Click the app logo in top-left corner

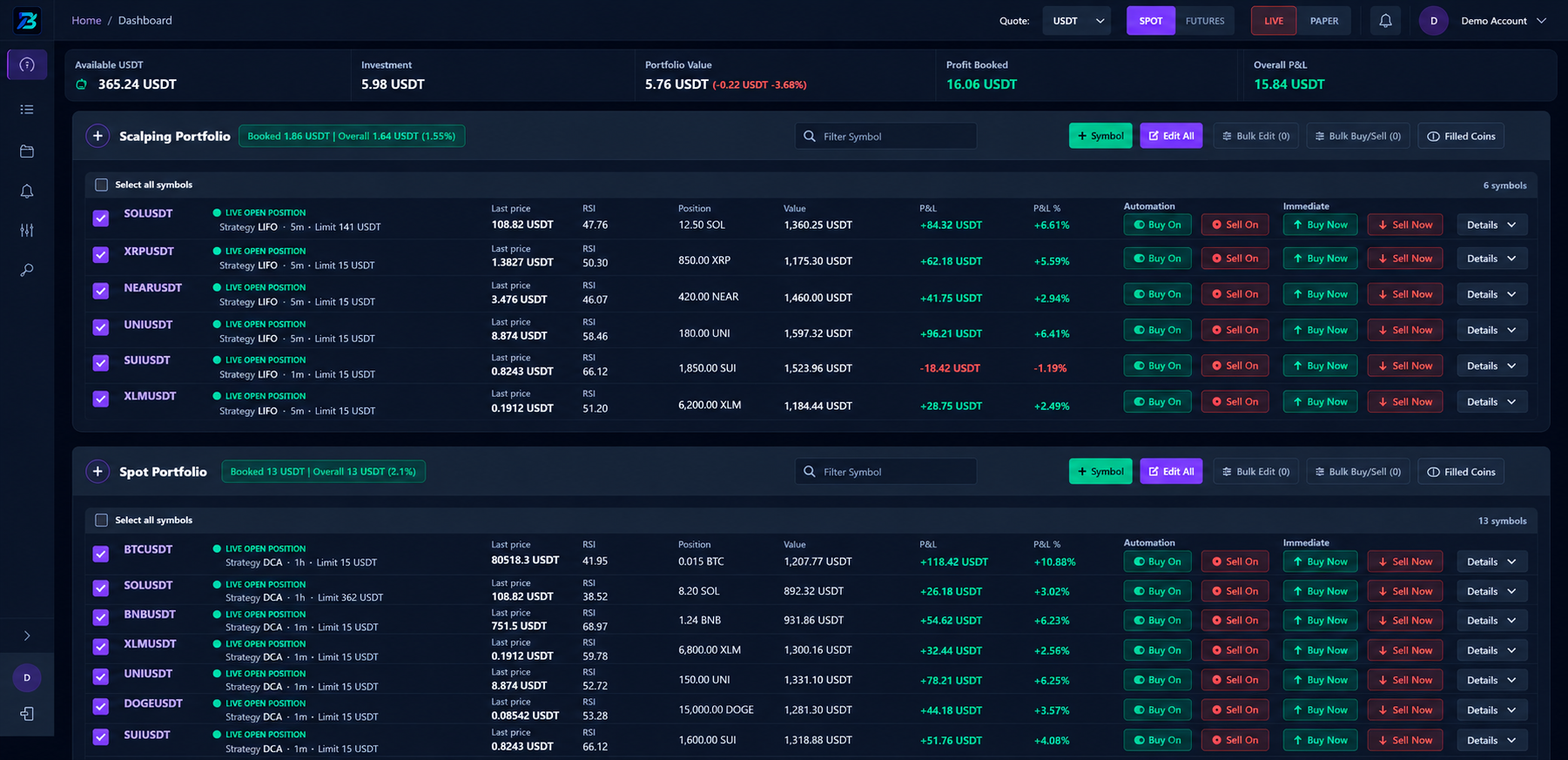click(27, 20)
